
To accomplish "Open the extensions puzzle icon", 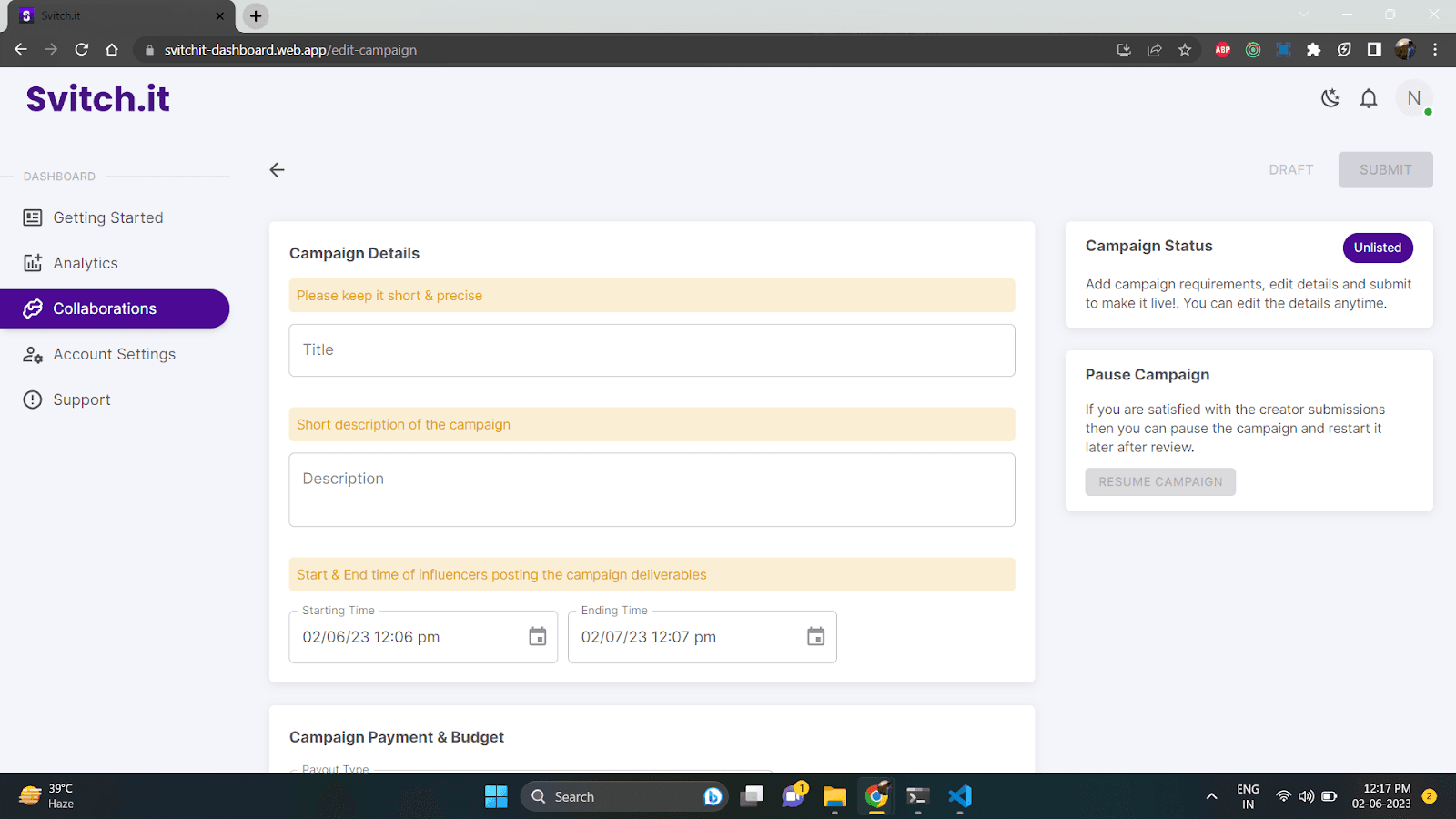I will pyautogui.click(x=1313, y=50).
